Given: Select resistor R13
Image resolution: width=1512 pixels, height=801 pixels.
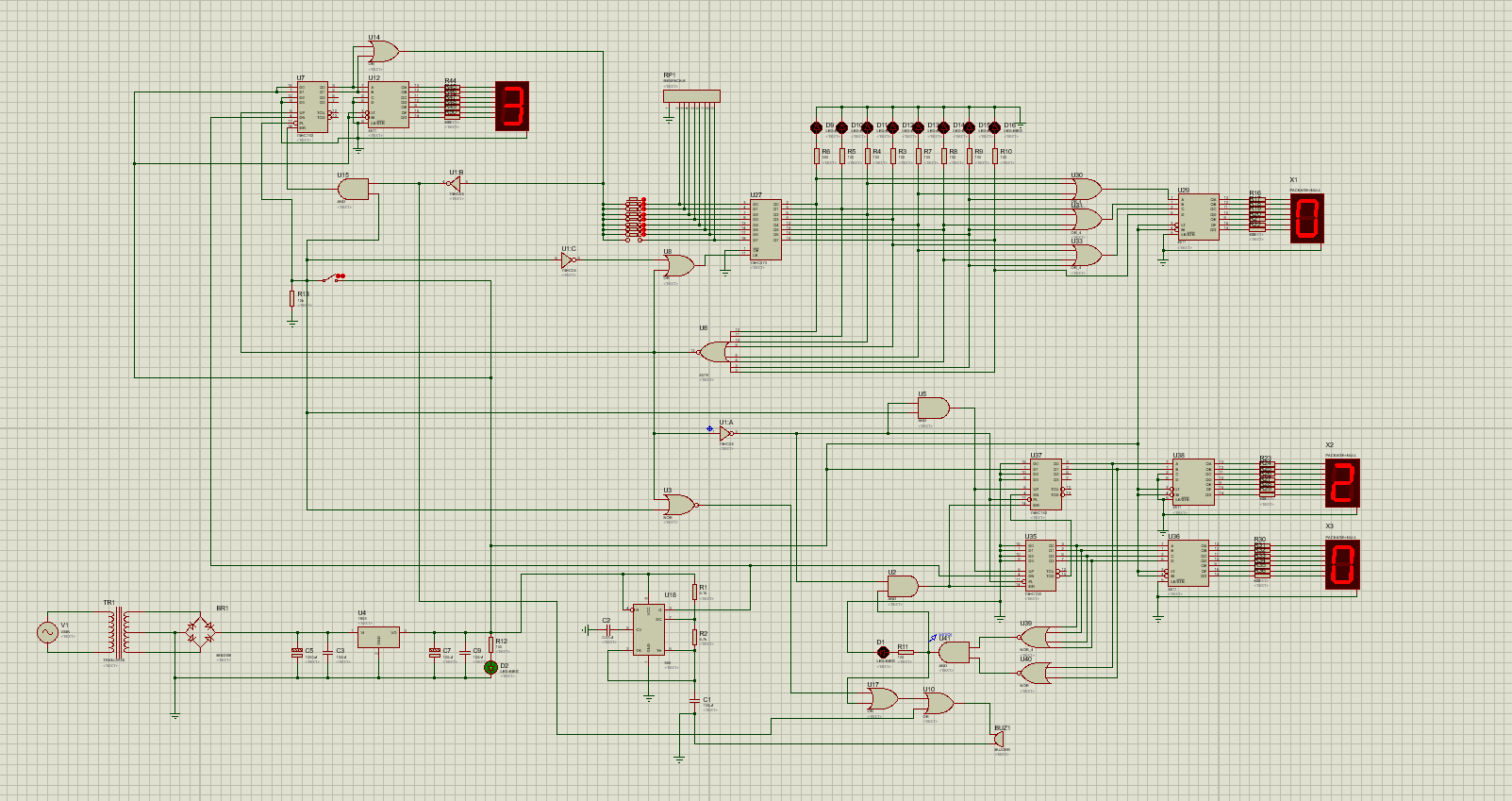Looking at the screenshot, I should coord(292,299).
